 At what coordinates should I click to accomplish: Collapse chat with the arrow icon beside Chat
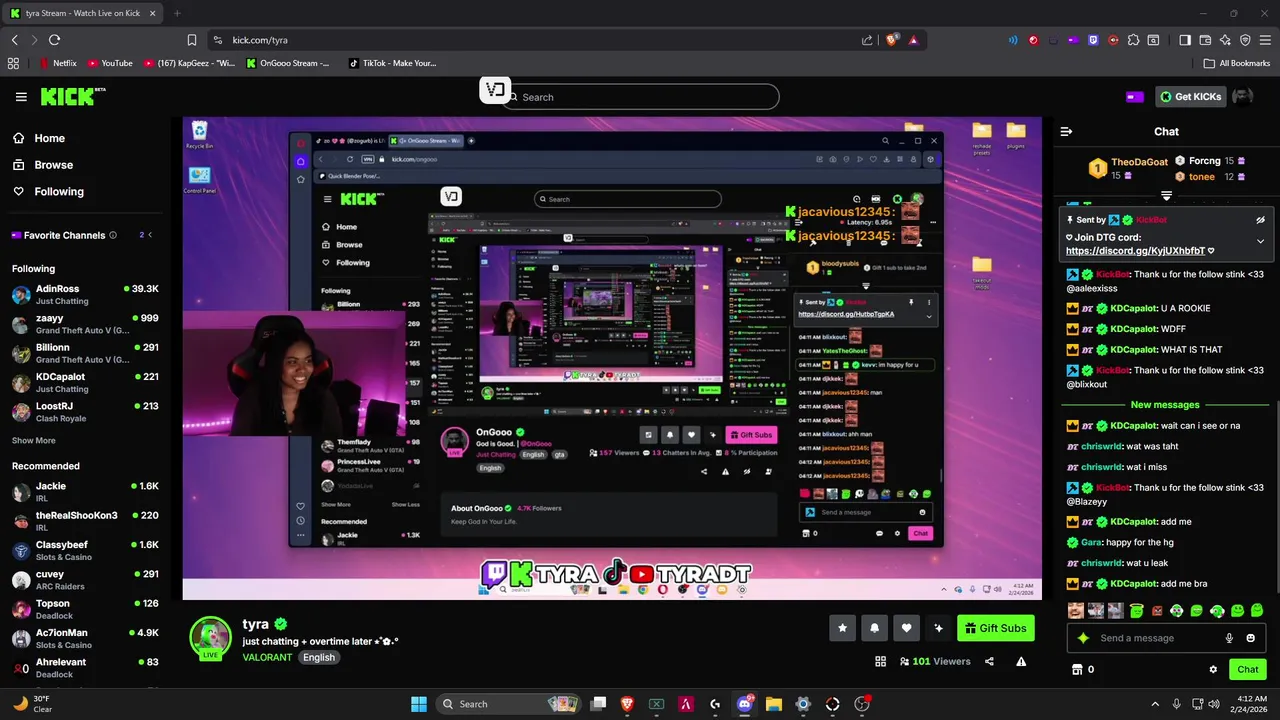pyautogui.click(x=1066, y=131)
